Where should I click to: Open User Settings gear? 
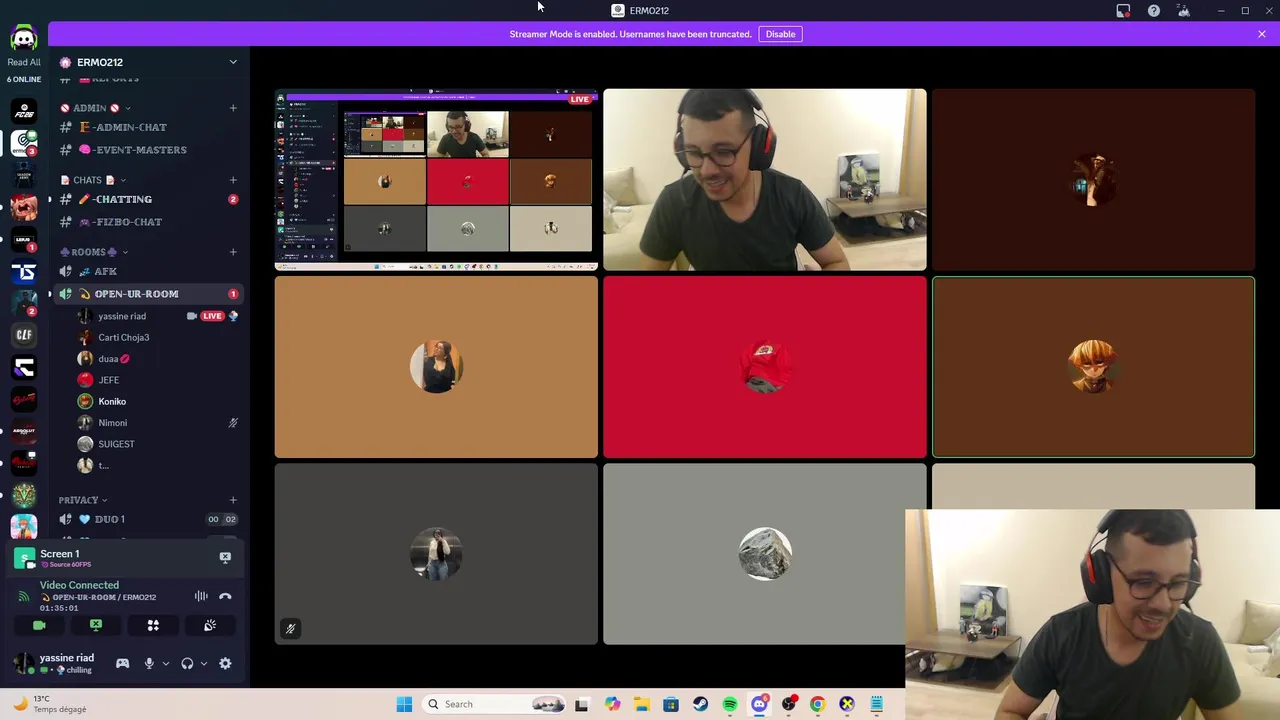(x=225, y=663)
